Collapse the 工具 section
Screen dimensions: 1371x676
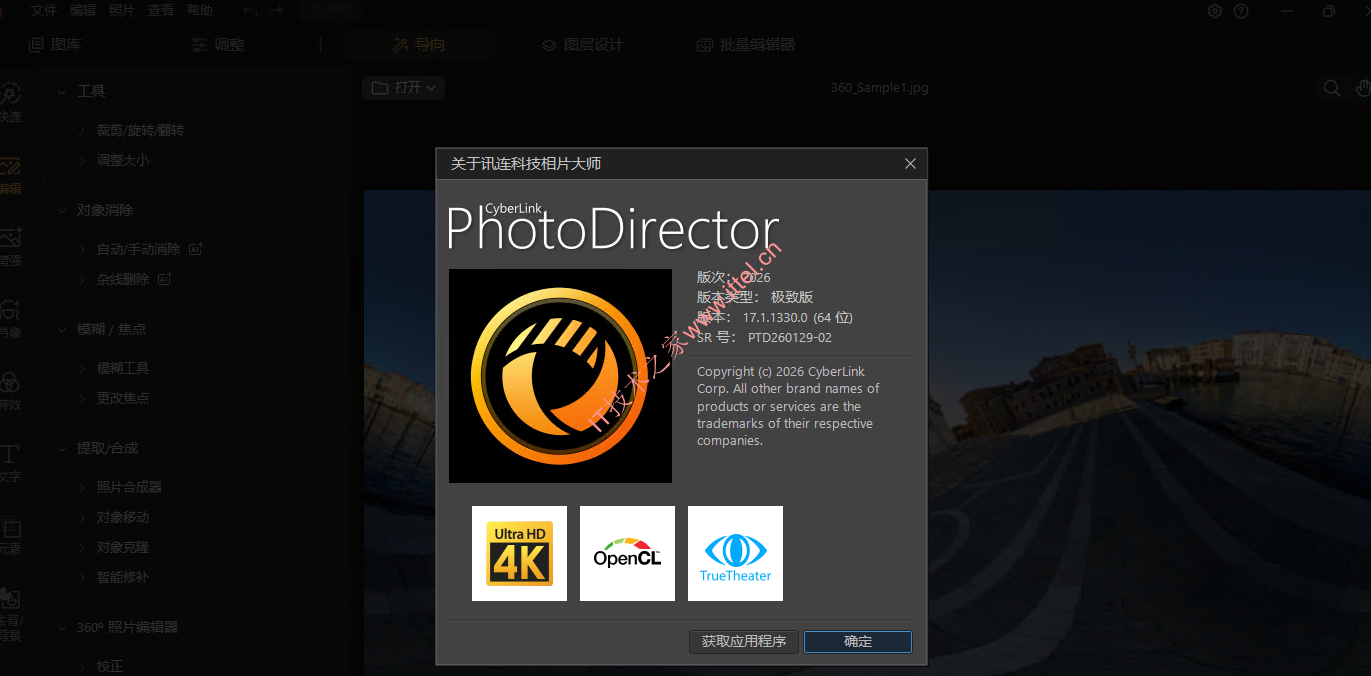(62, 91)
